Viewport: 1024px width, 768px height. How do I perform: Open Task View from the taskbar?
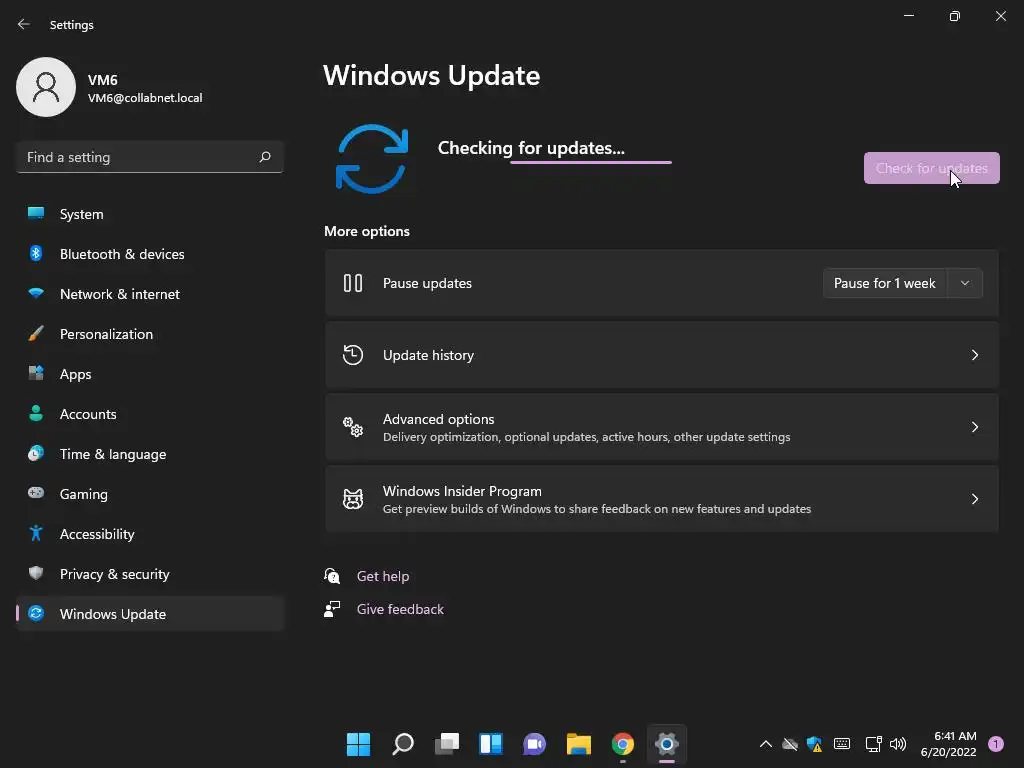coord(447,744)
